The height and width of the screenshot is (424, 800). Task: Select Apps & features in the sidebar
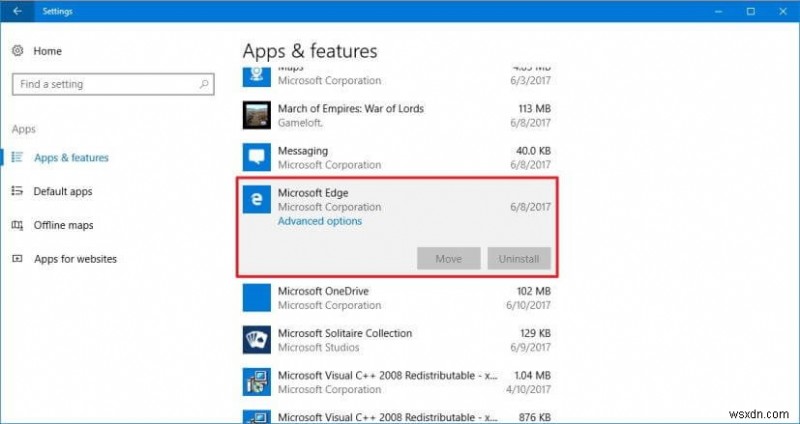coord(71,158)
